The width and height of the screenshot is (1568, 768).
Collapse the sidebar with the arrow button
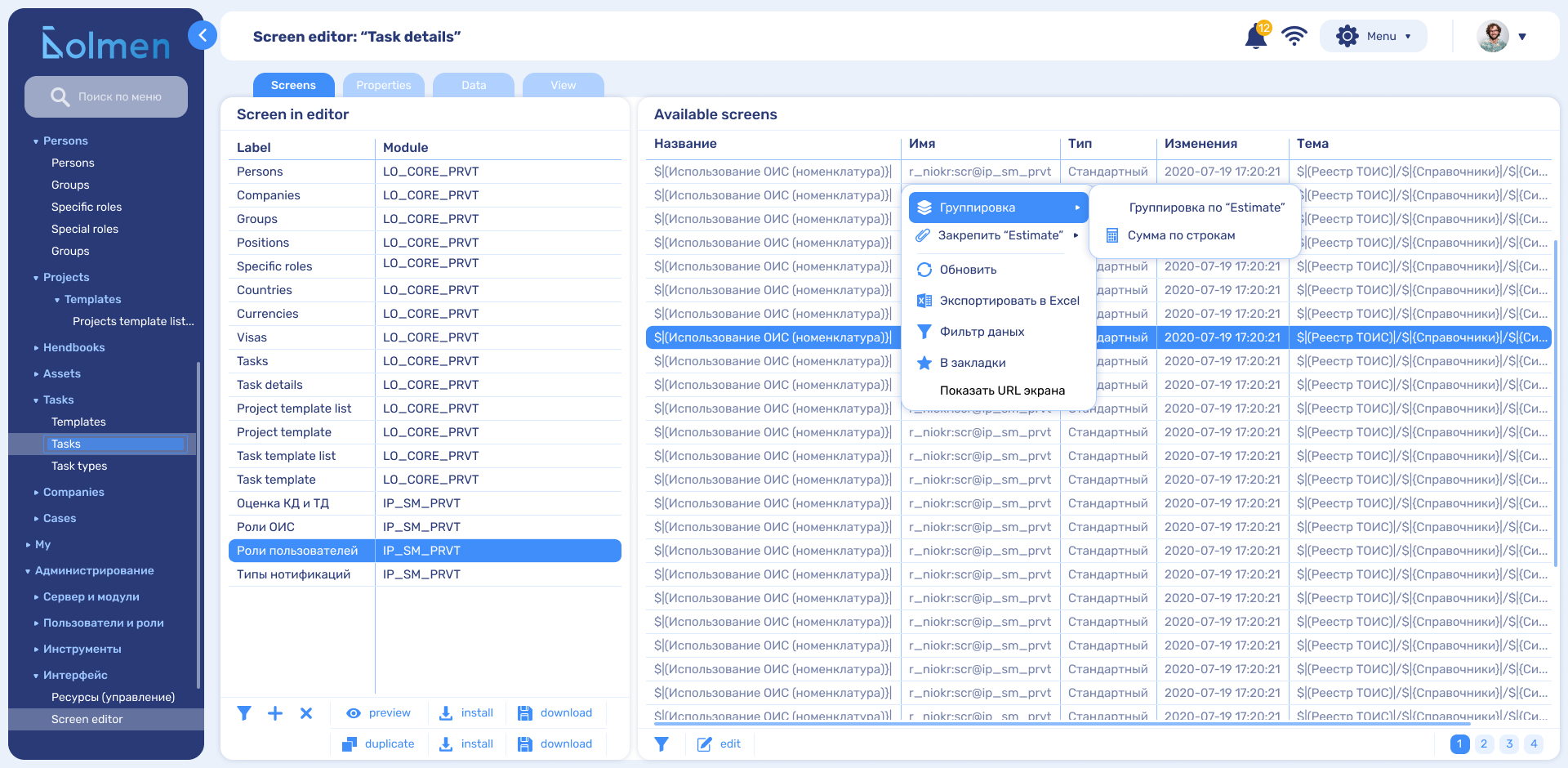202,35
